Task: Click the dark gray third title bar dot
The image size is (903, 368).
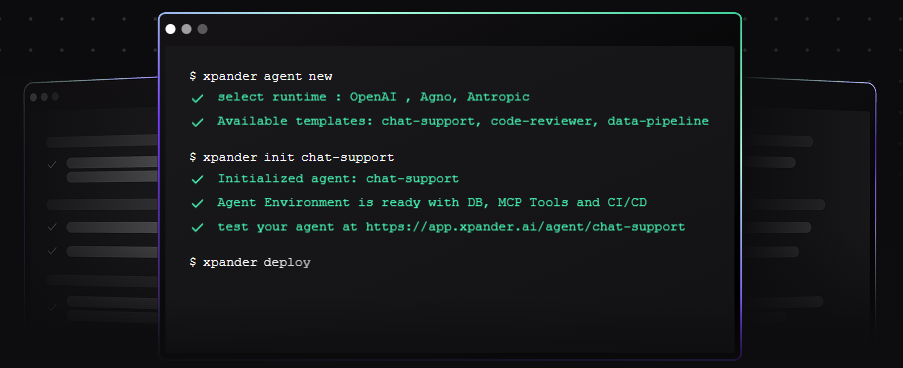Action: (203, 29)
